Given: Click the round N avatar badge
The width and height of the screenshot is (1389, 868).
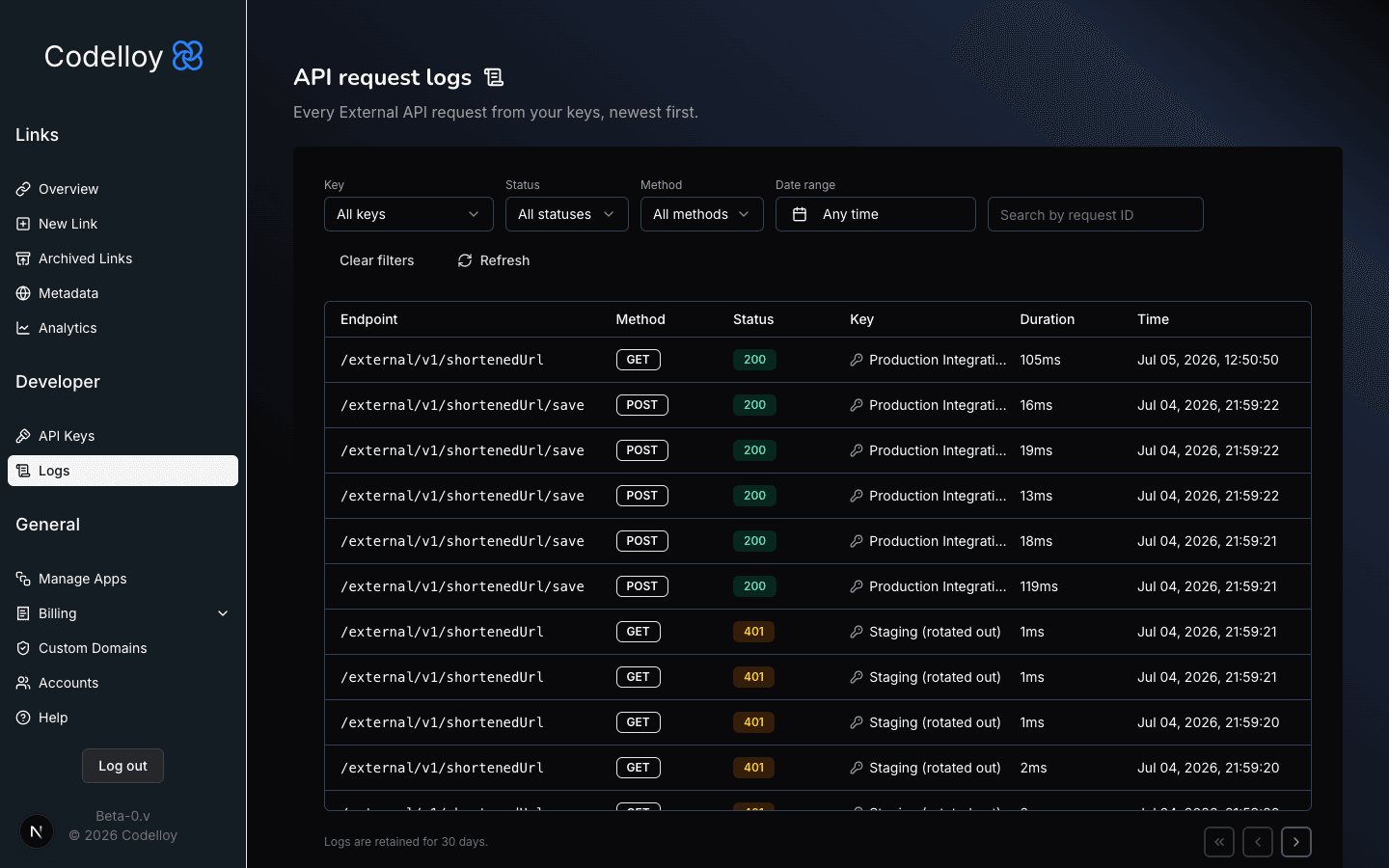Looking at the screenshot, I should coord(37,830).
